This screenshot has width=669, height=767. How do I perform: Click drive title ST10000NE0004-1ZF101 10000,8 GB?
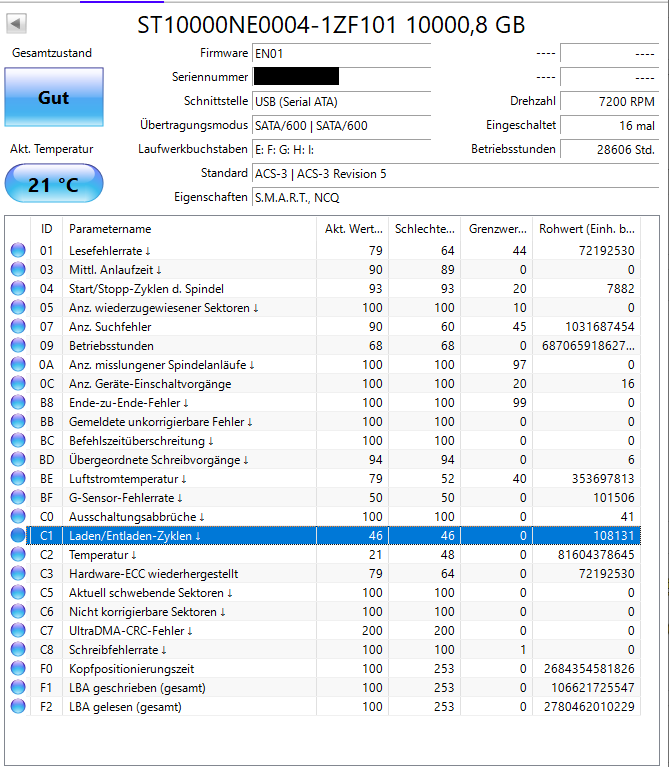(x=331, y=25)
